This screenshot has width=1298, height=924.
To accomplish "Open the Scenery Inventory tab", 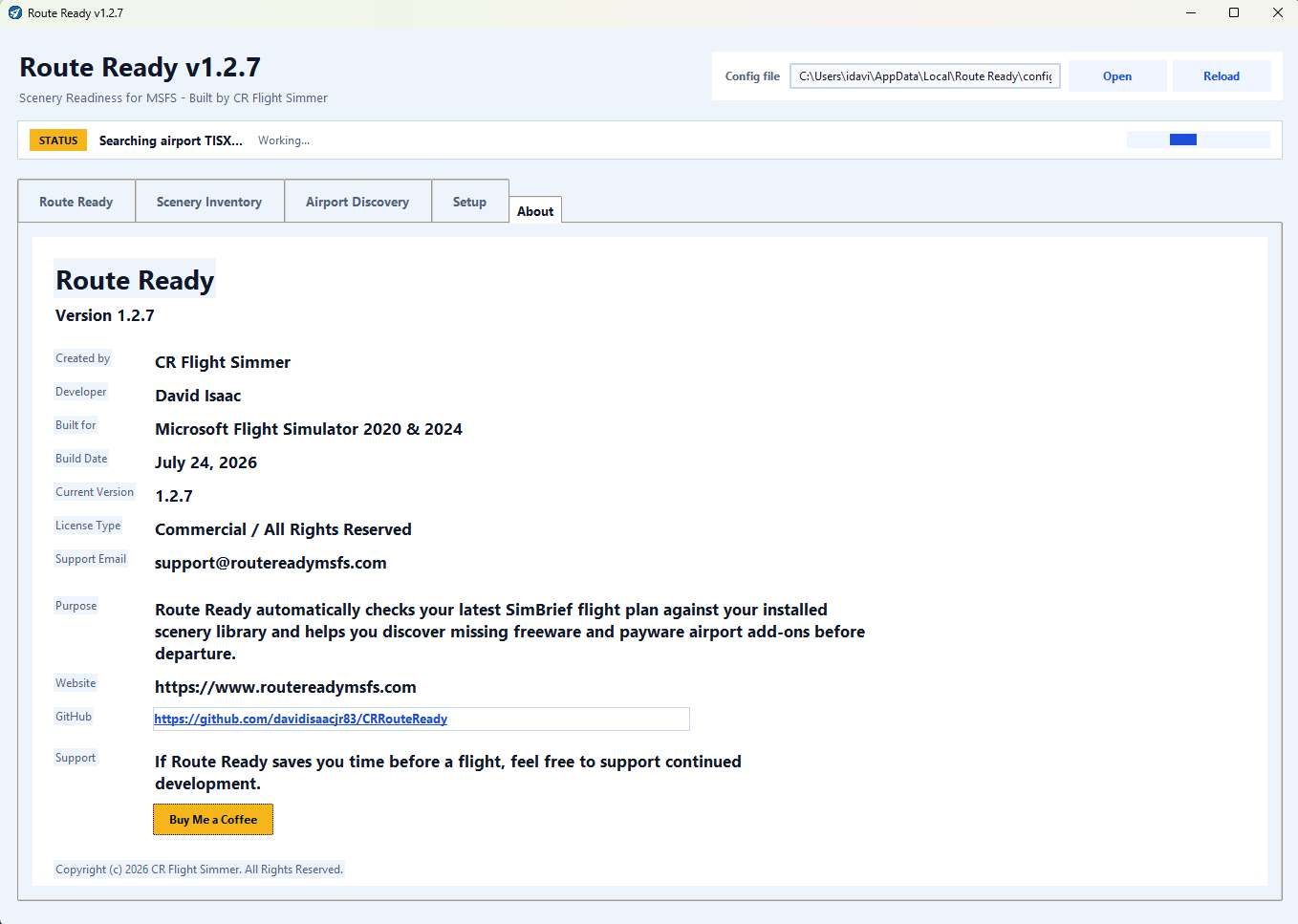I will point(209,202).
